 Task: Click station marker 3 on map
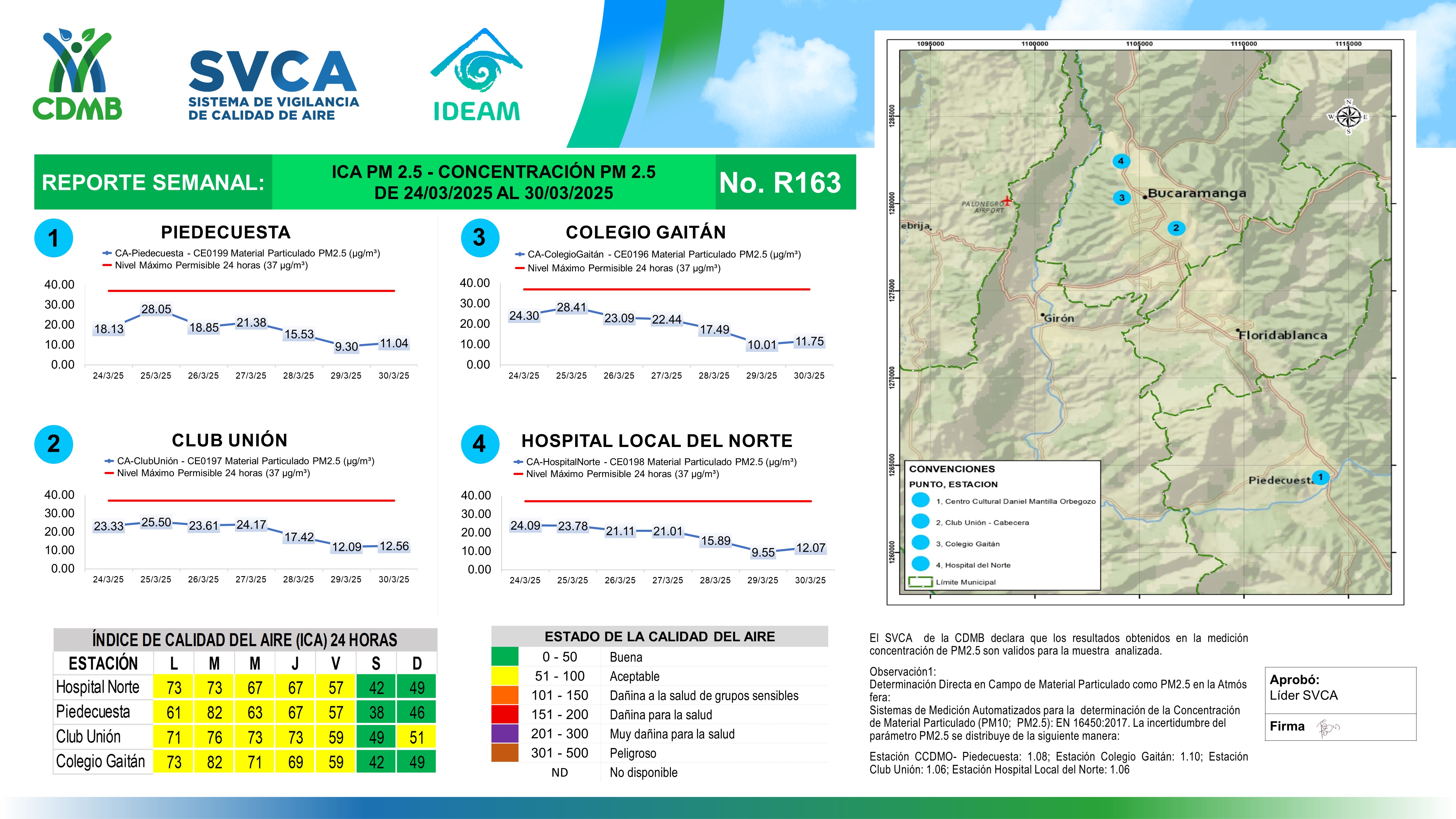coord(1121,198)
